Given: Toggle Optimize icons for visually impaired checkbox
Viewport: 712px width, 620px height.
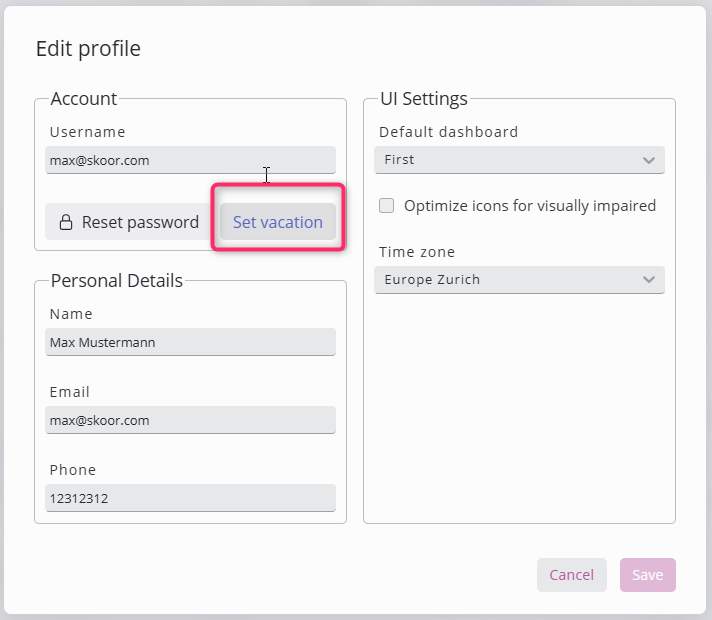Looking at the screenshot, I should coord(387,206).
